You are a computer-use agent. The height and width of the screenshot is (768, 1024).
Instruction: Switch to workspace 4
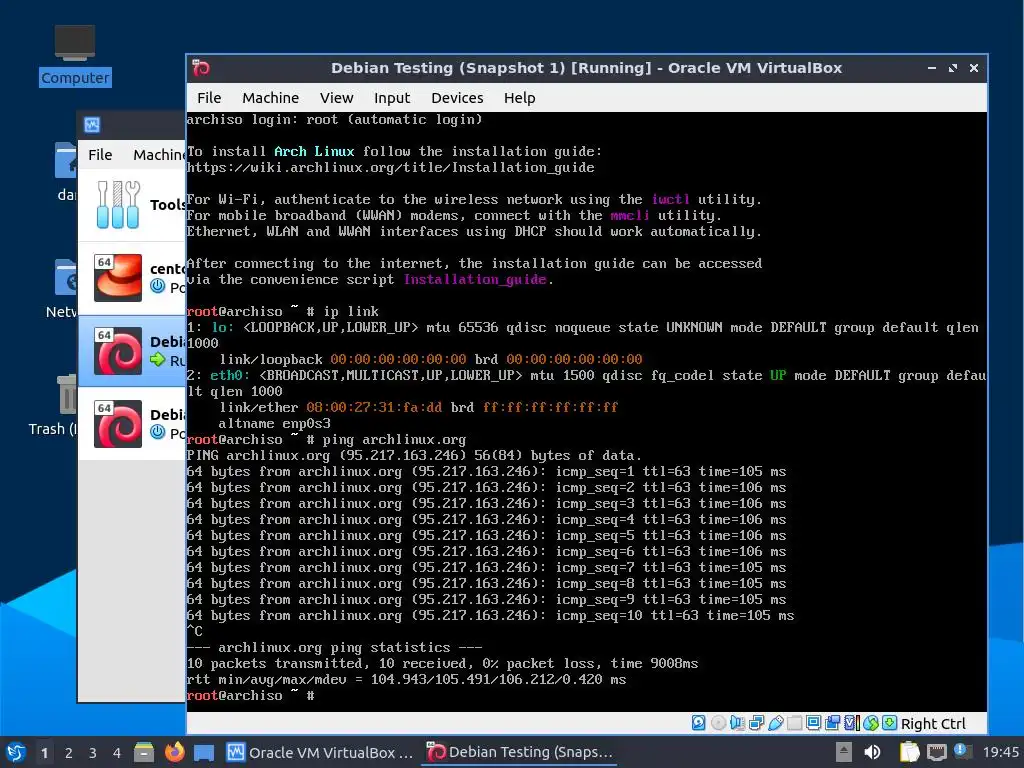[x=117, y=753]
